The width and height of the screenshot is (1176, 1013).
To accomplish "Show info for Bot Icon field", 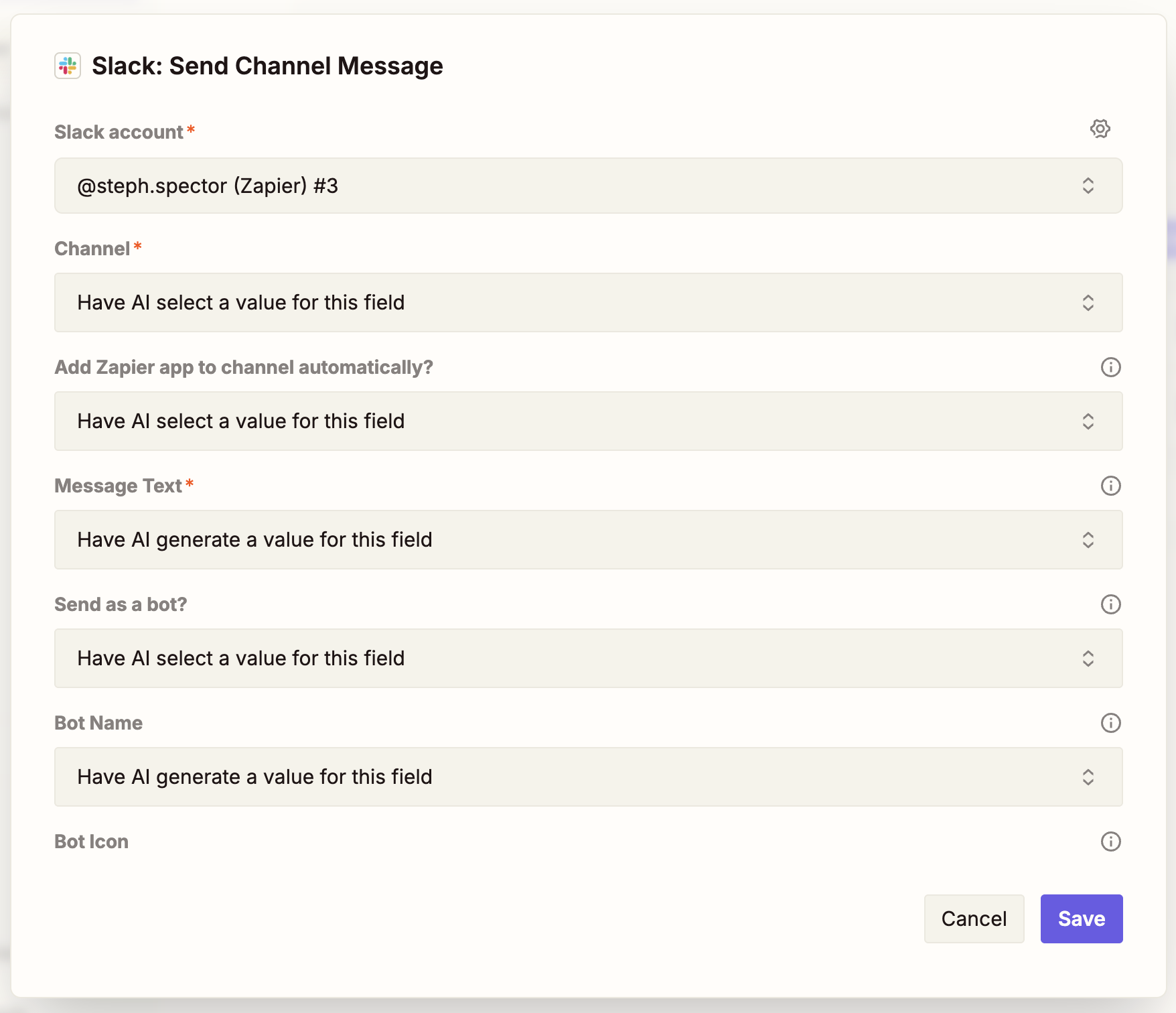I will pyautogui.click(x=1110, y=841).
